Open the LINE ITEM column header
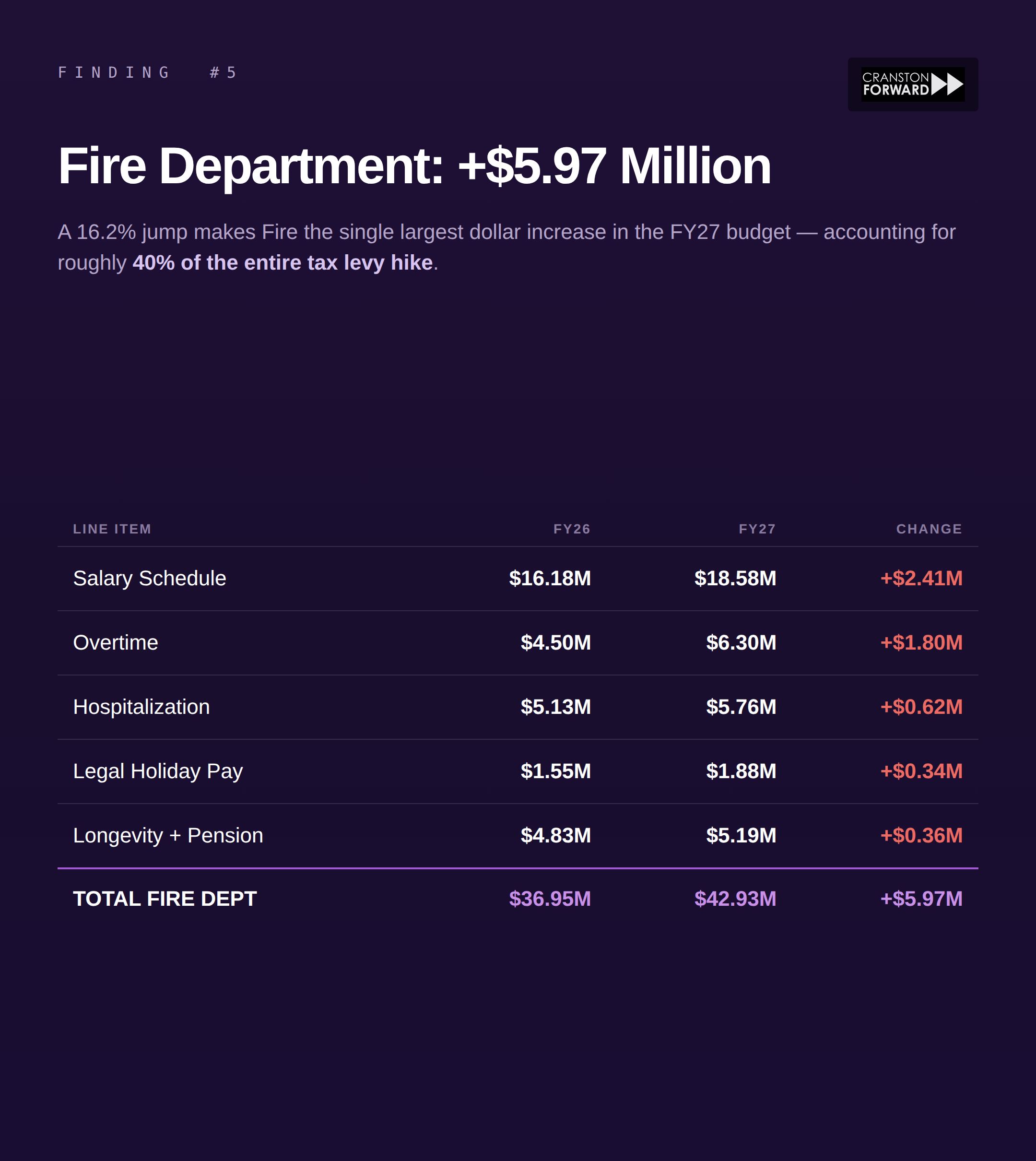 [112, 528]
